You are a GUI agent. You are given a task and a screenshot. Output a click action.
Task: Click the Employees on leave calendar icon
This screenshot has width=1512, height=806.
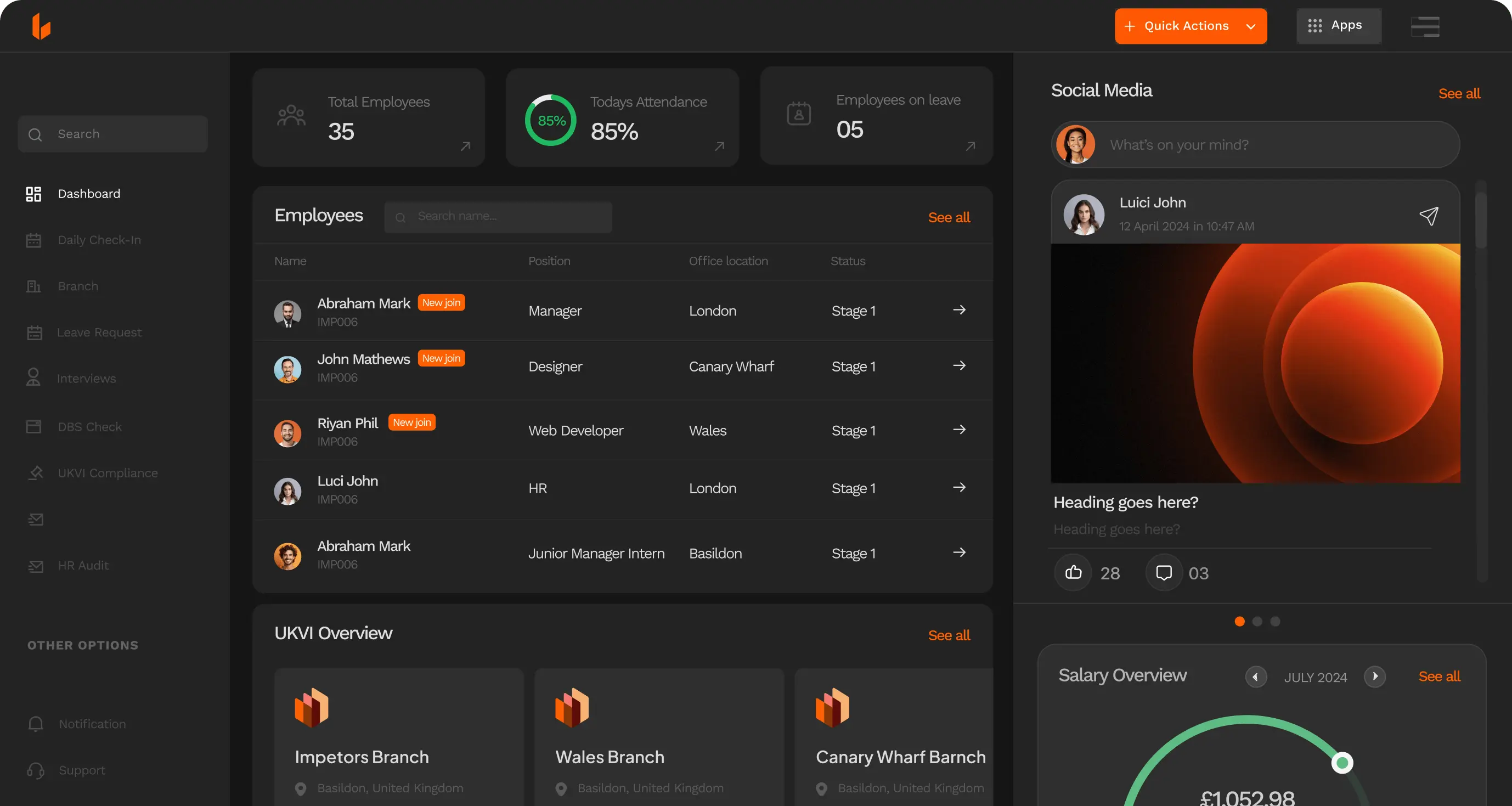[799, 113]
